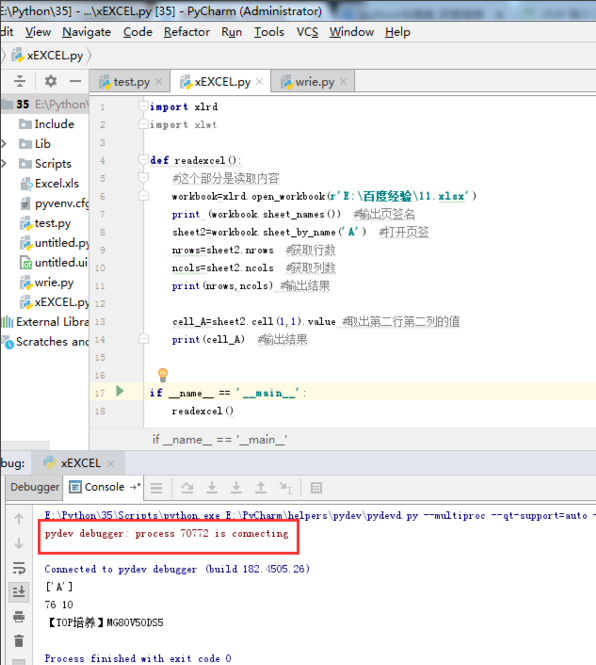The width and height of the screenshot is (596, 665).
Task: Switch to the Console tab
Action: [97, 487]
